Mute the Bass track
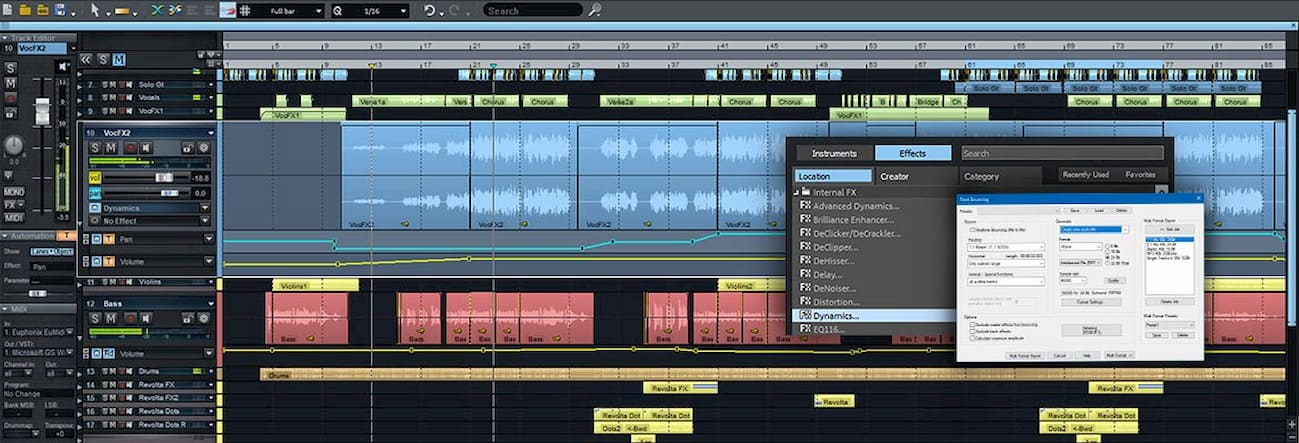Viewport: 1299px width, 443px height. click(x=112, y=318)
